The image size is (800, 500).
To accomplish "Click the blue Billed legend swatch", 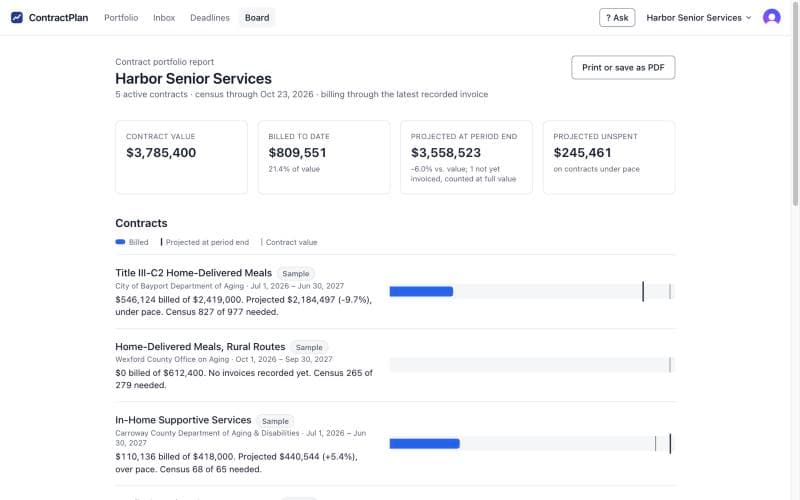I will click(120, 242).
